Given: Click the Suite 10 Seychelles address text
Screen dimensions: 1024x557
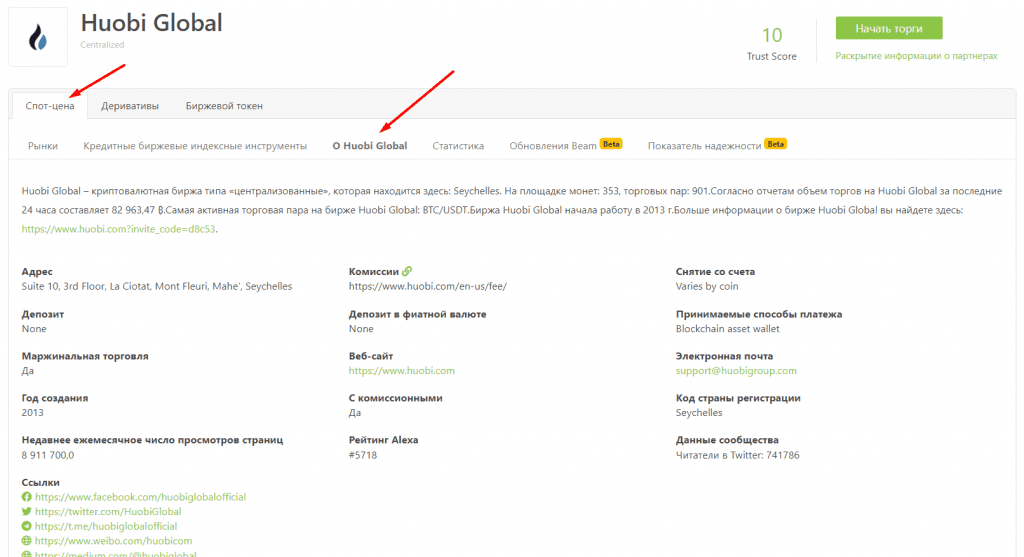Looking at the screenshot, I should (157, 286).
